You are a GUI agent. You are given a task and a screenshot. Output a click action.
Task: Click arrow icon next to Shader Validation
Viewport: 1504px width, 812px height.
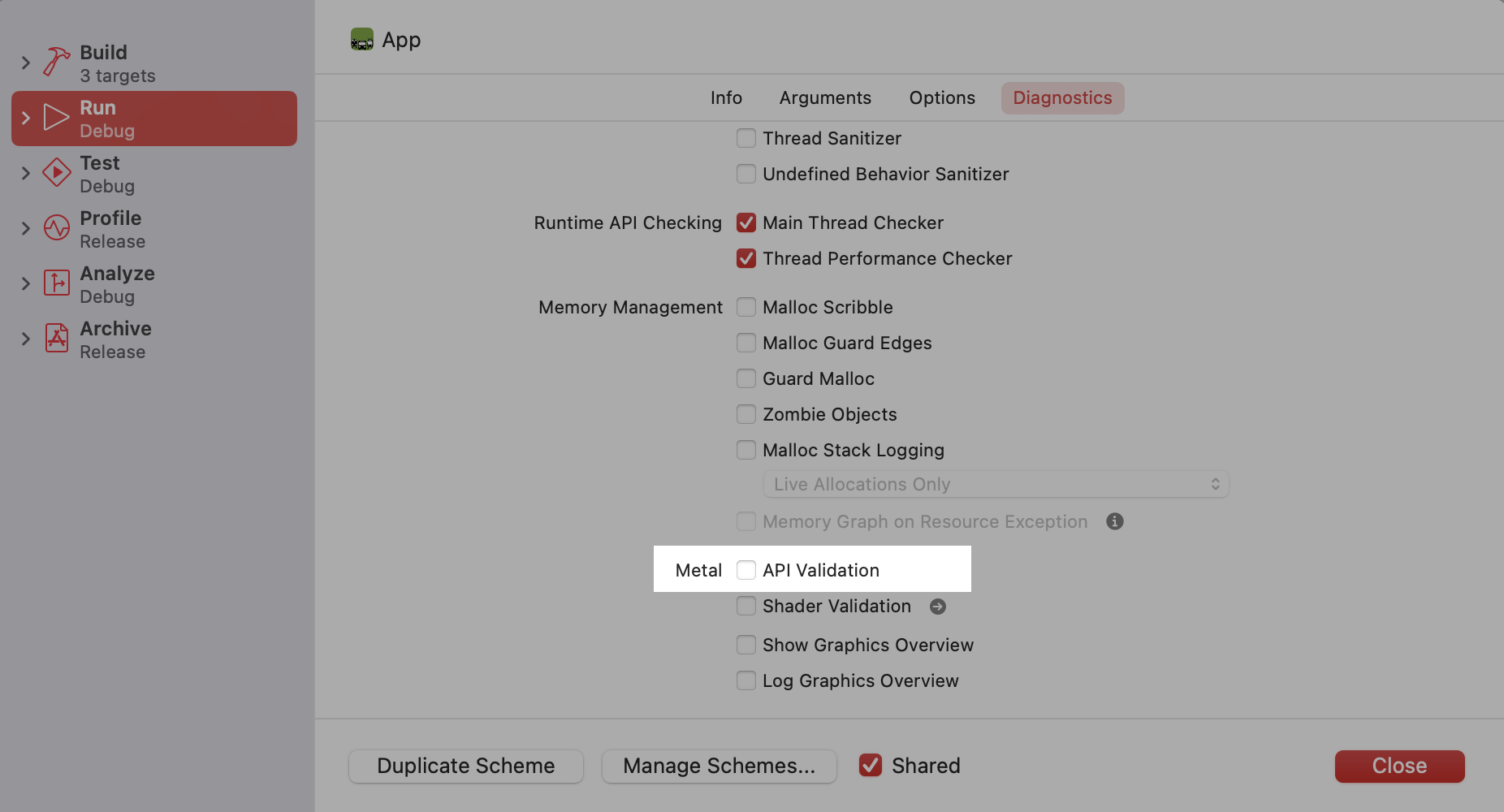click(x=937, y=607)
